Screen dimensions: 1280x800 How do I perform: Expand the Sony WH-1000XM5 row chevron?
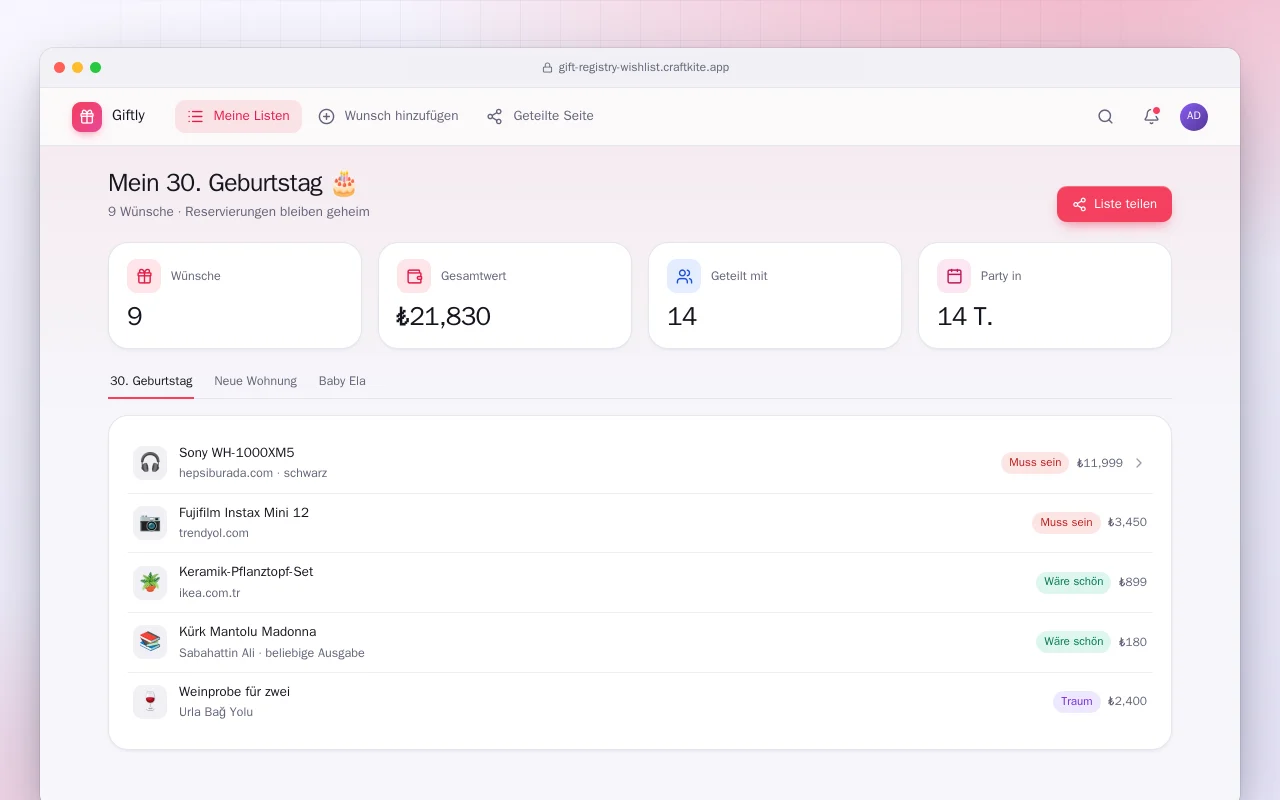[1139, 463]
